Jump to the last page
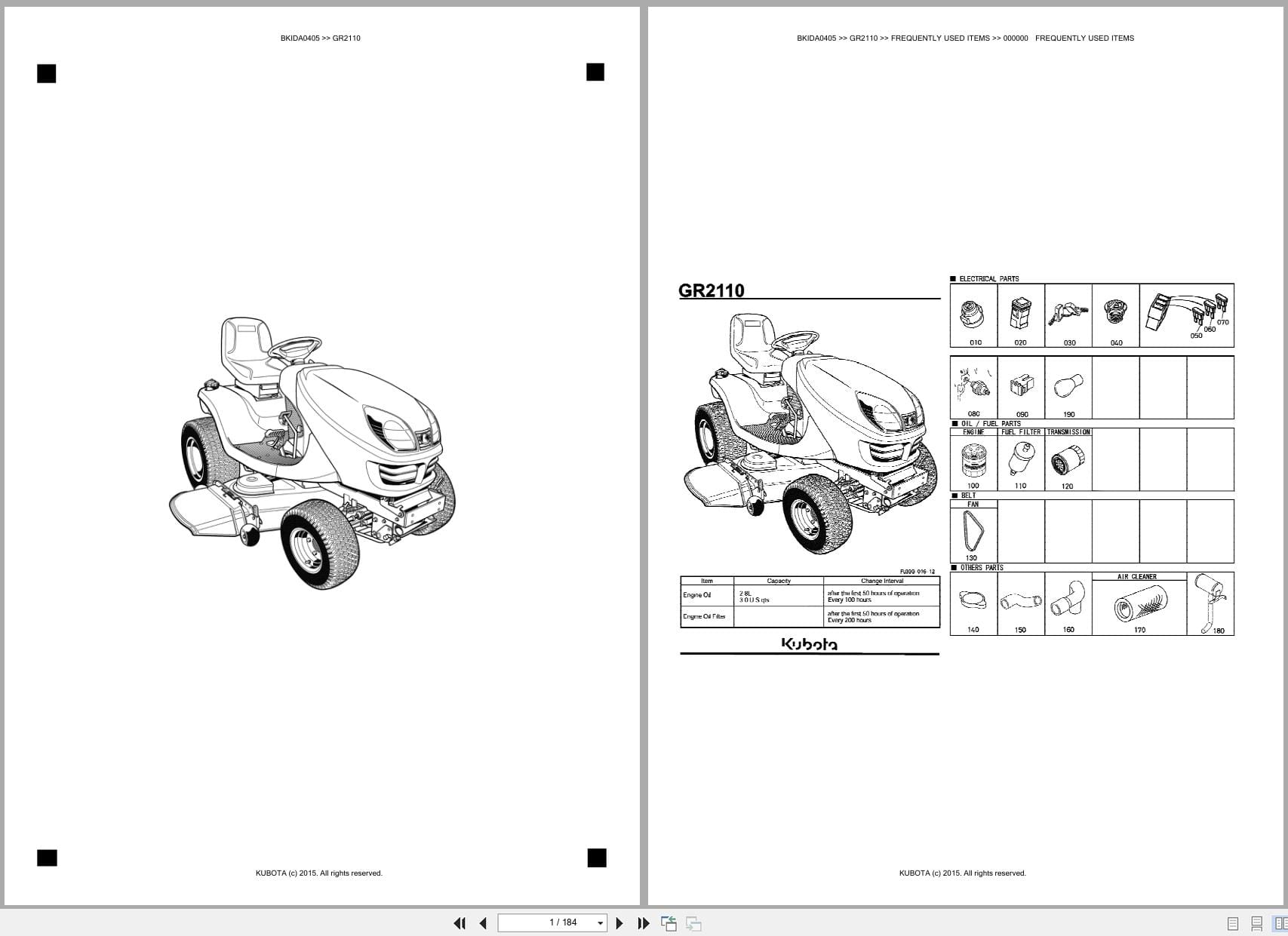 pos(644,923)
